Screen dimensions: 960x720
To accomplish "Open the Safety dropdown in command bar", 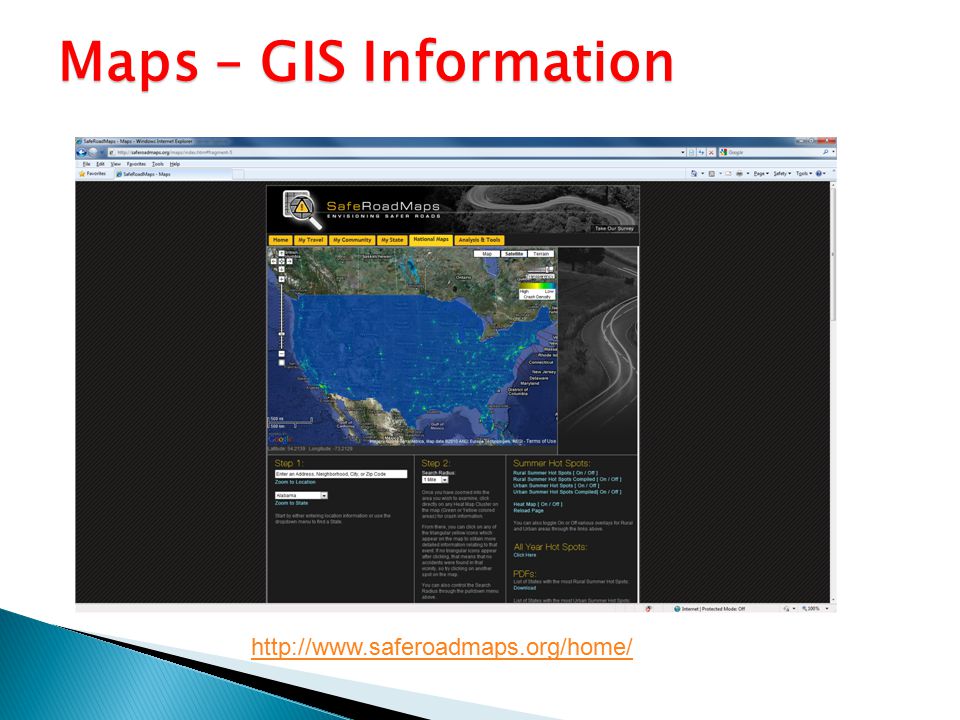I will [782, 174].
